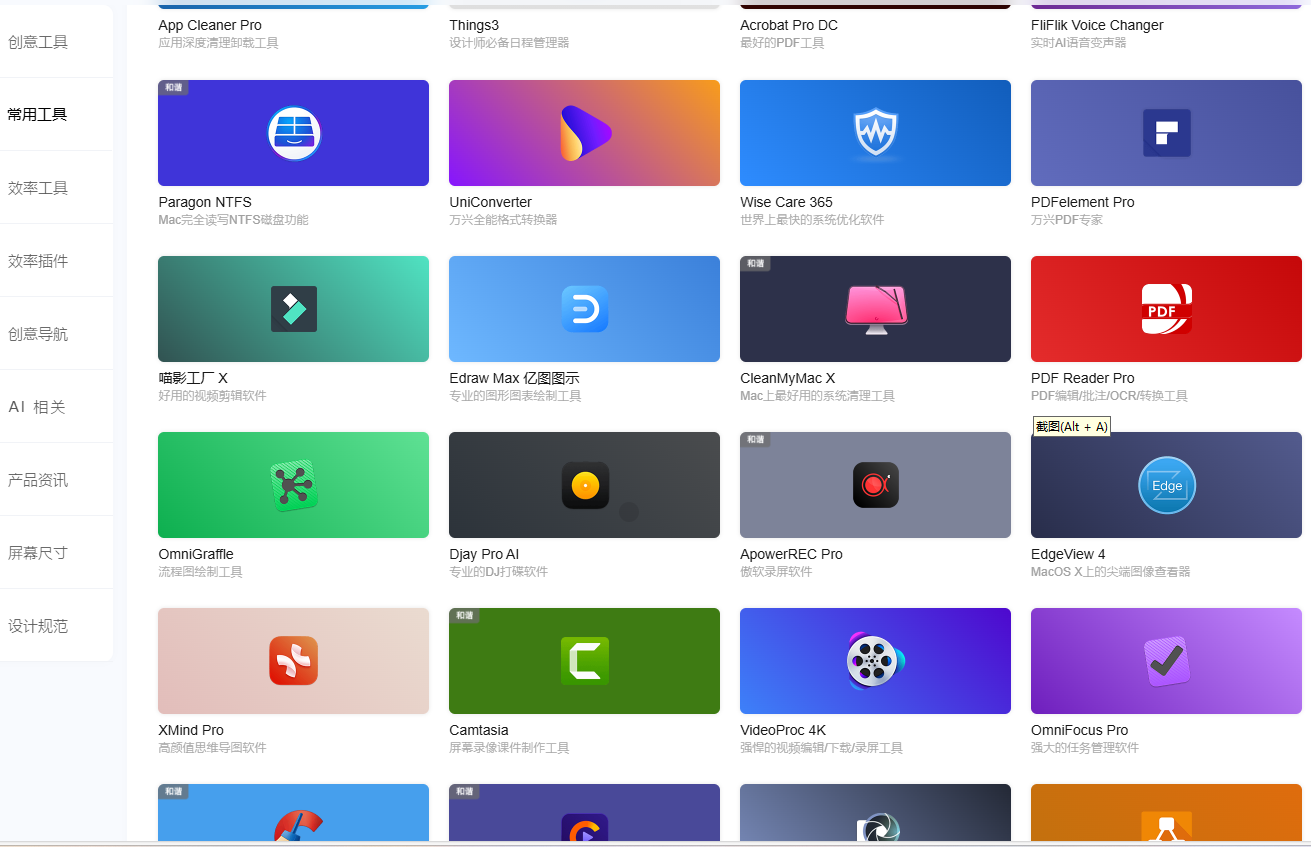Click the PDF Reader Pro icon

click(x=1167, y=309)
